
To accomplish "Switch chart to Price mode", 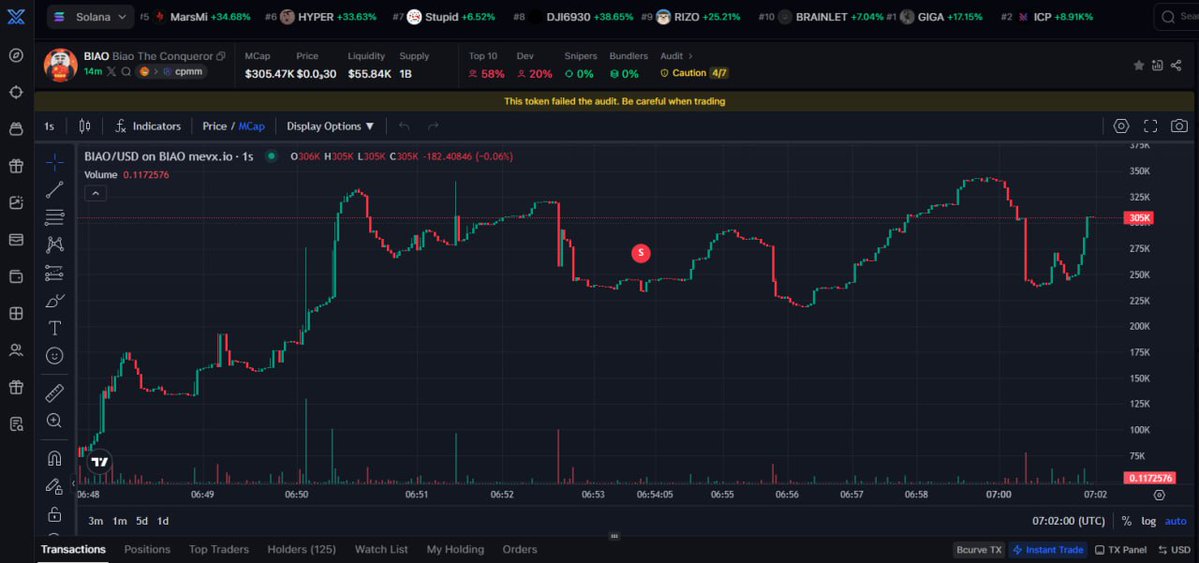I will point(214,126).
